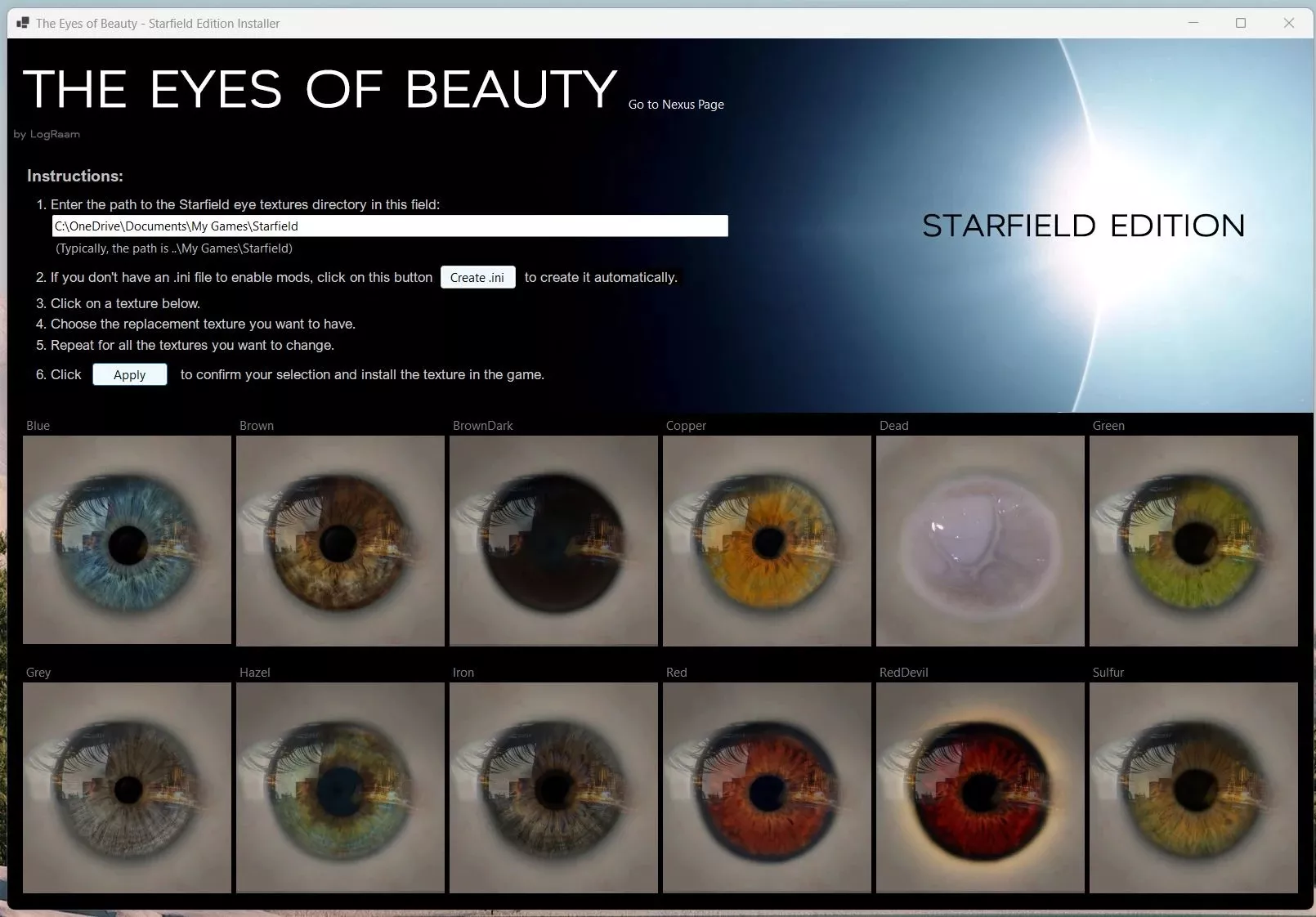Click the Blue eye texture thumbnail
Screen dimensions: 1316x917
127,540
